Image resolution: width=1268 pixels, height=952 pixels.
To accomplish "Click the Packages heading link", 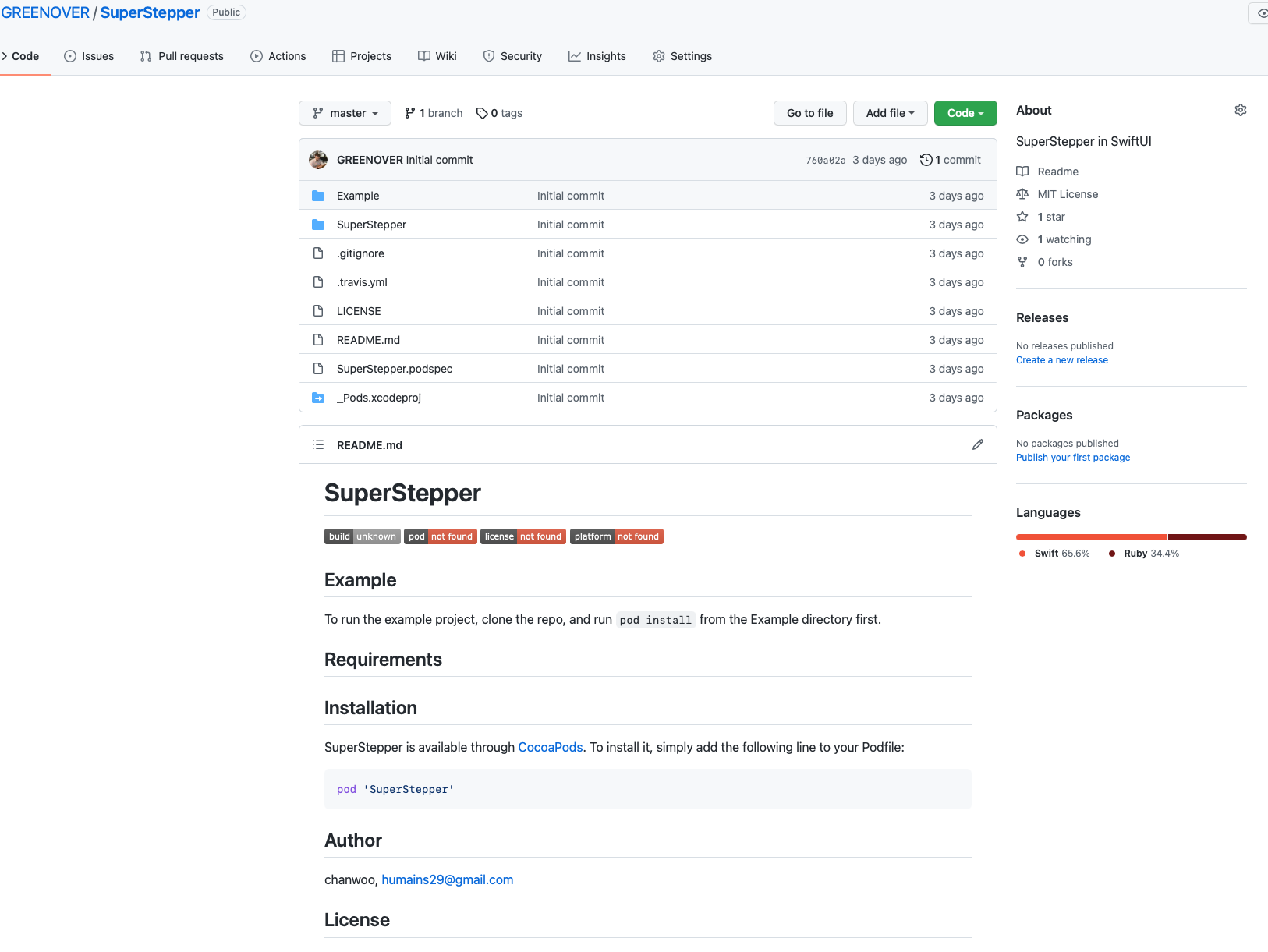I will tap(1044, 416).
